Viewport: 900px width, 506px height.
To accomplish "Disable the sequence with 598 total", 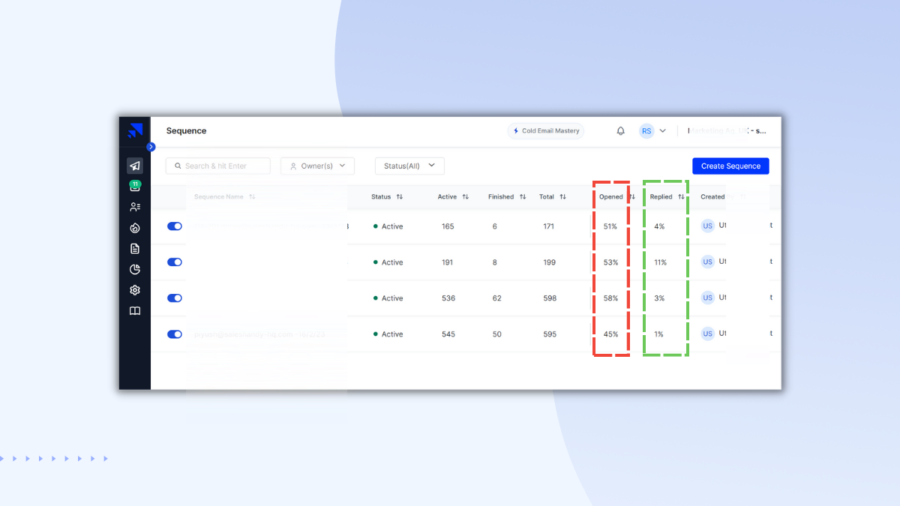I will point(175,298).
